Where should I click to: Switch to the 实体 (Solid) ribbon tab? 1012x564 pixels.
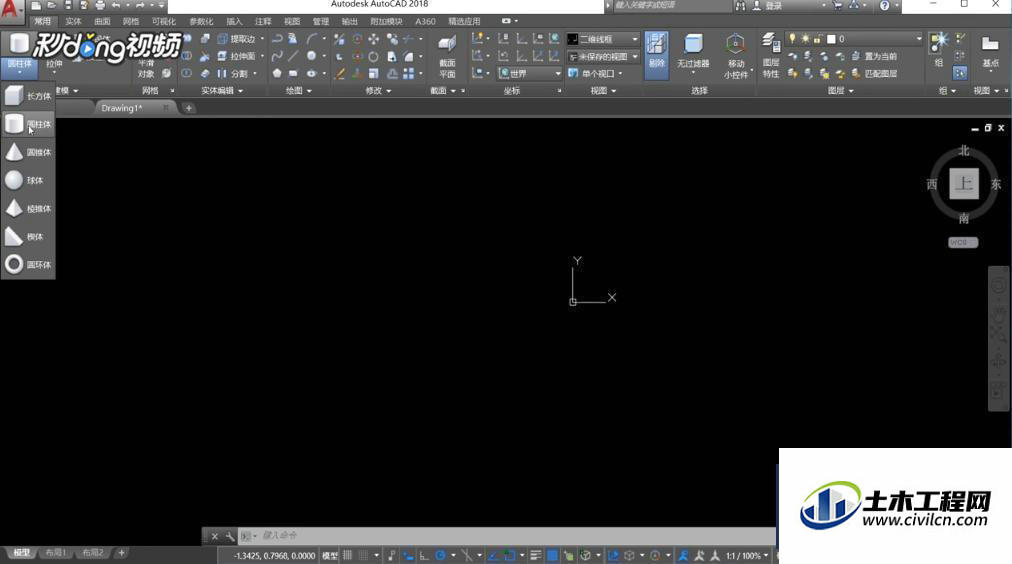click(73, 21)
